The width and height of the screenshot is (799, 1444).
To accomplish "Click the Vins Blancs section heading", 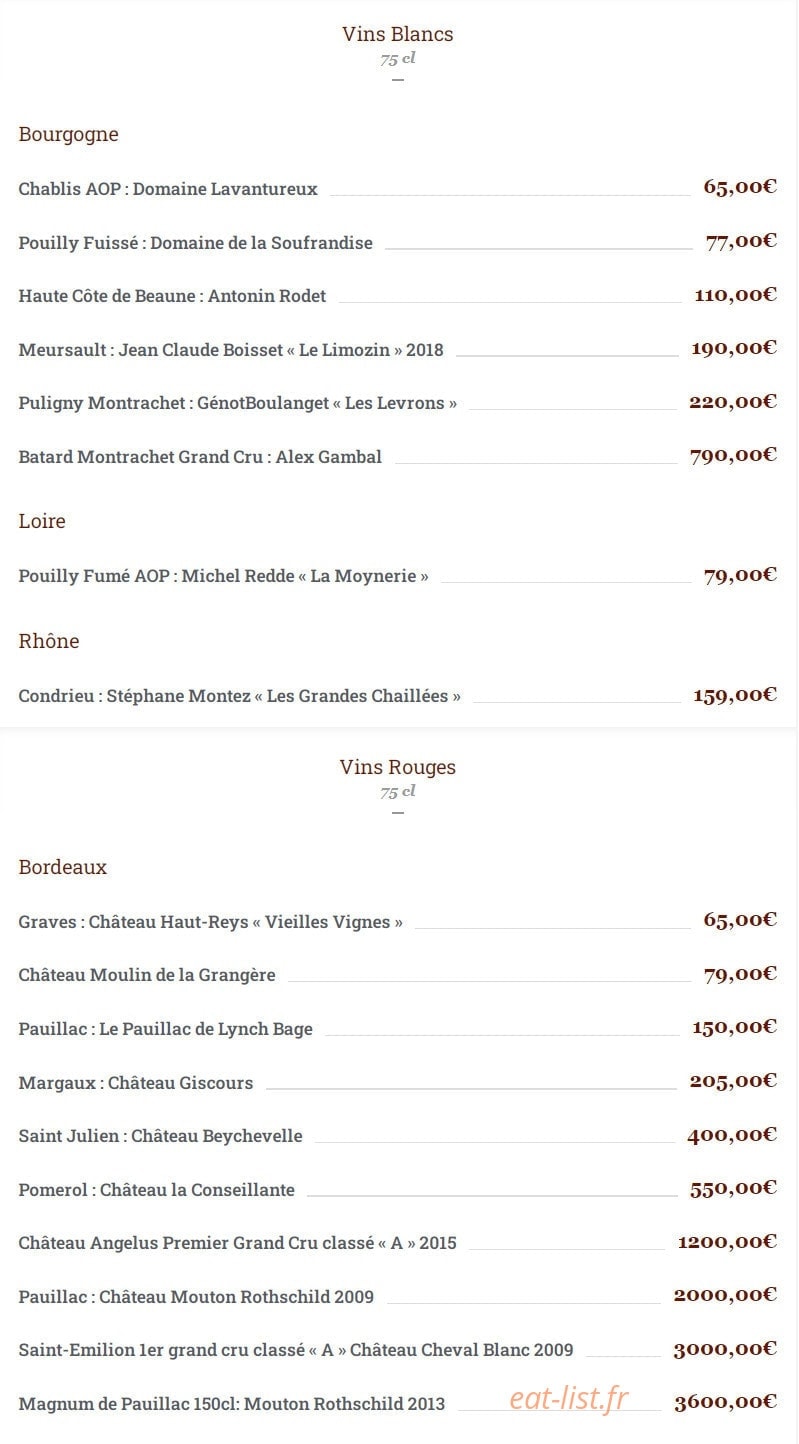I will (397, 34).
